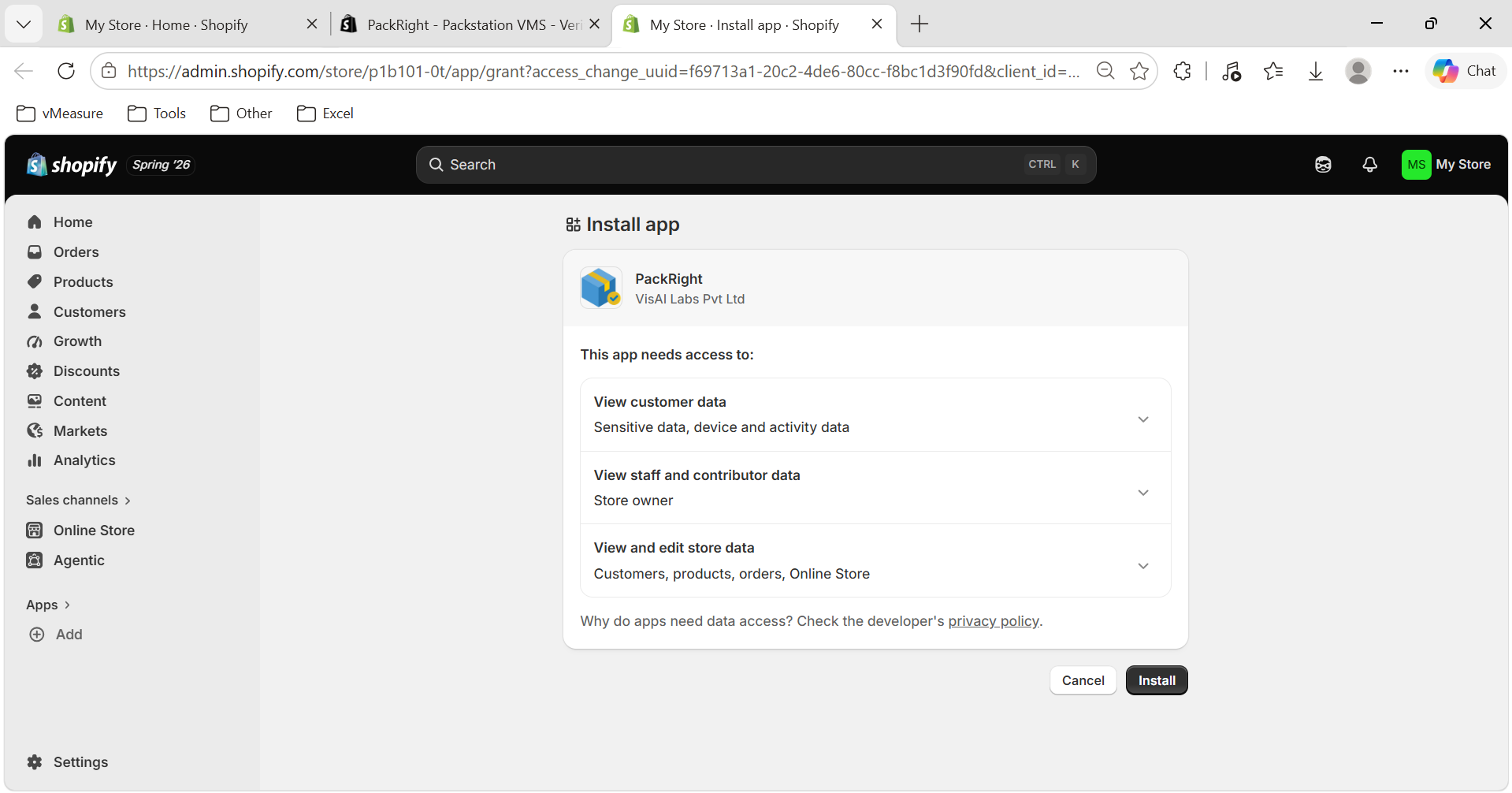Switch to the PackRight Packstation VMS tab
The width and height of the screenshot is (1512, 793).
tap(470, 24)
